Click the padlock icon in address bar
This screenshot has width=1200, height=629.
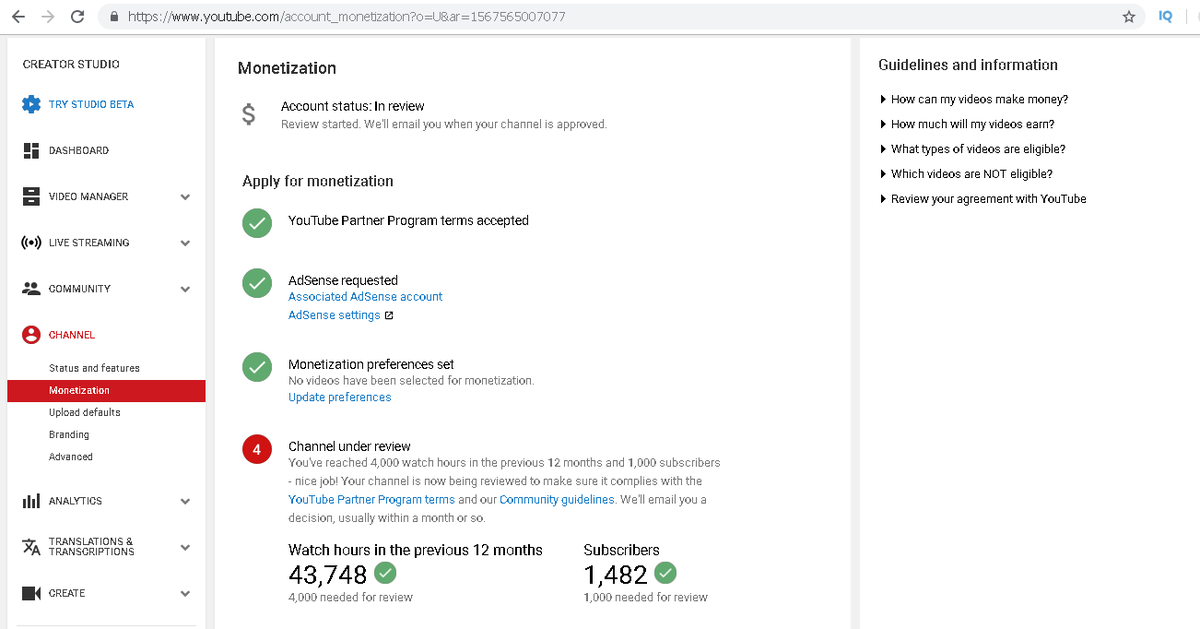click(113, 17)
